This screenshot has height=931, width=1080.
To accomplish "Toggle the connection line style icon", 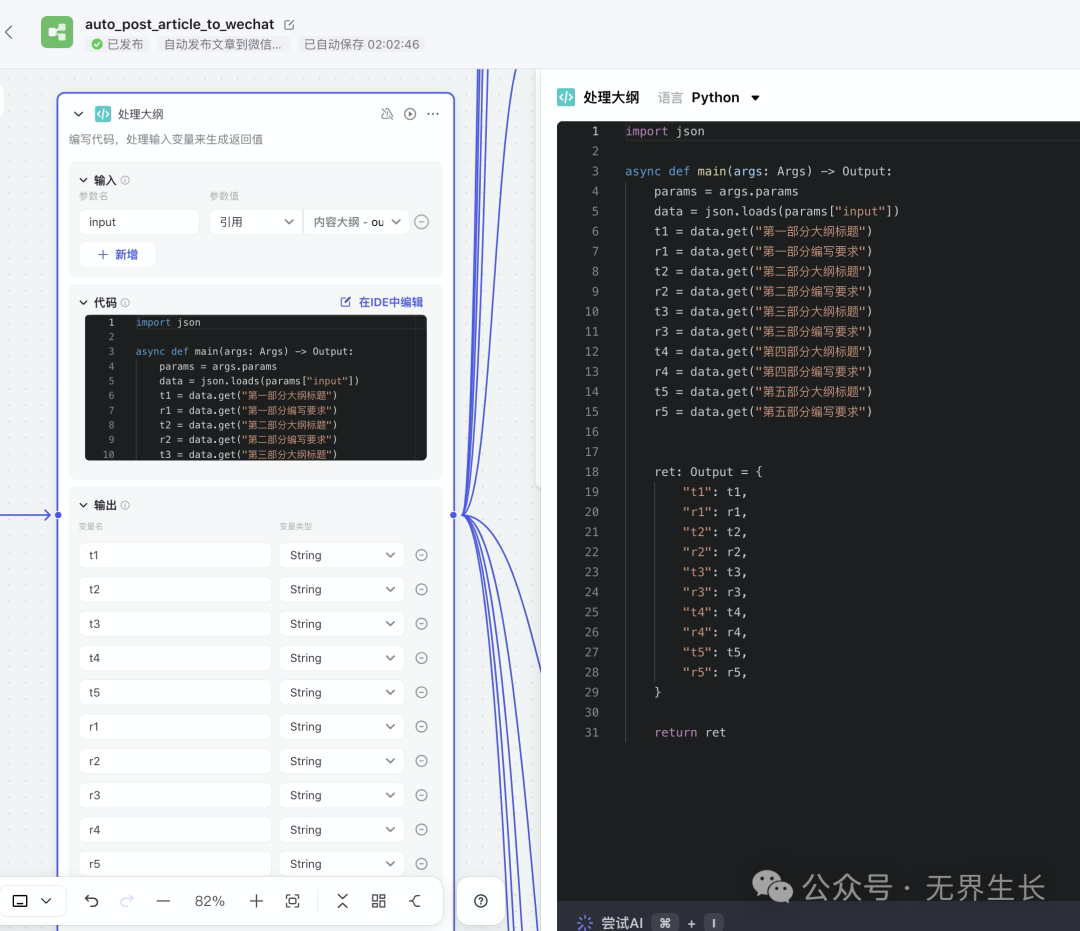I will point(415,901).
